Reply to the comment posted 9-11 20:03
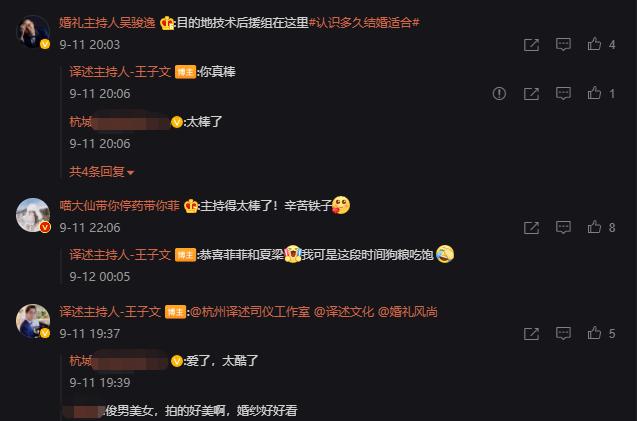Screen dimensions: 637x421 563,44
